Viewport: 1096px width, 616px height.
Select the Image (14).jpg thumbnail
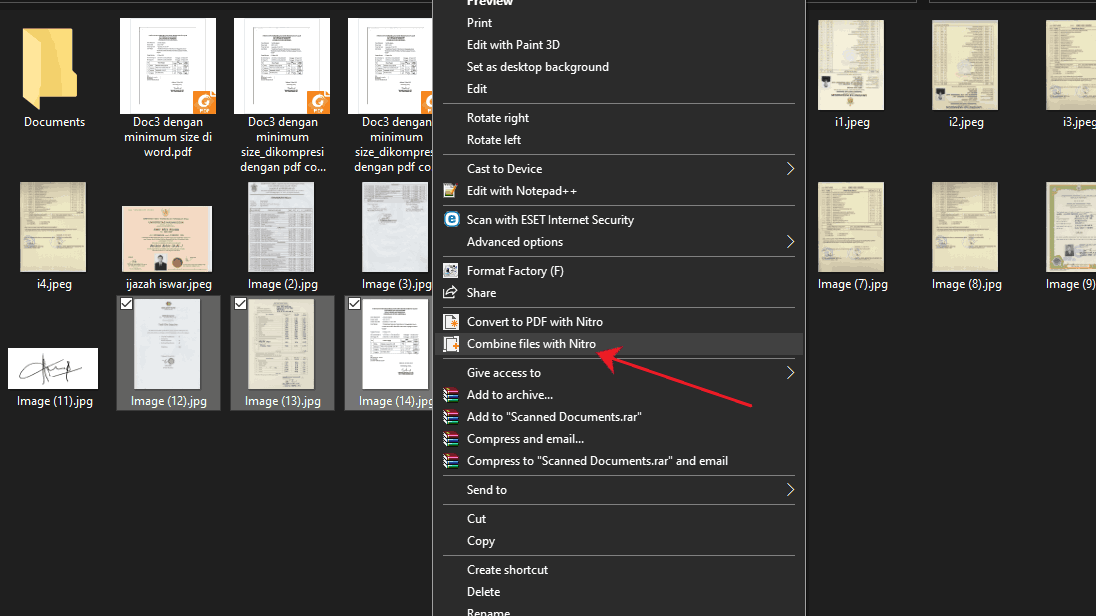click(x=395, y=344)
